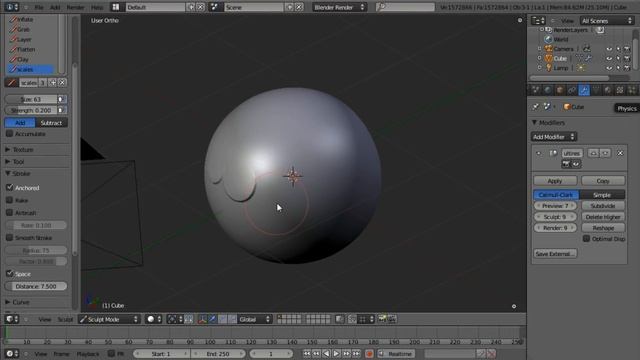Add new brush with plus icon
This screenshot has height=360, width=640.
click(x=53, y=82)
